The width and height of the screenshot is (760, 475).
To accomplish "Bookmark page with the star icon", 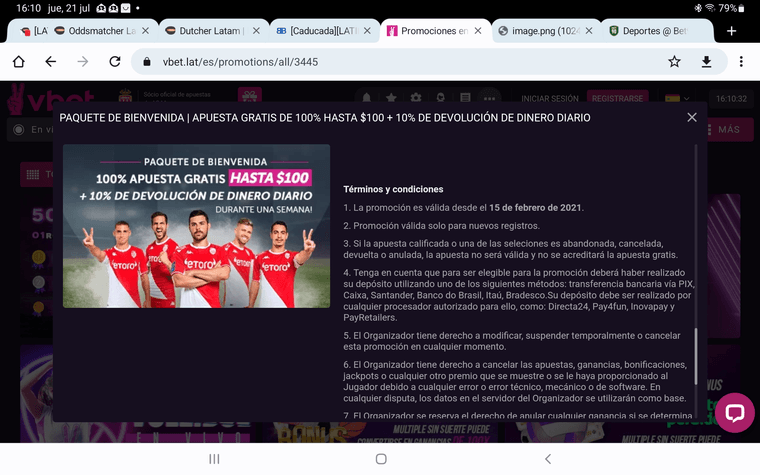I will click(674, 62).
